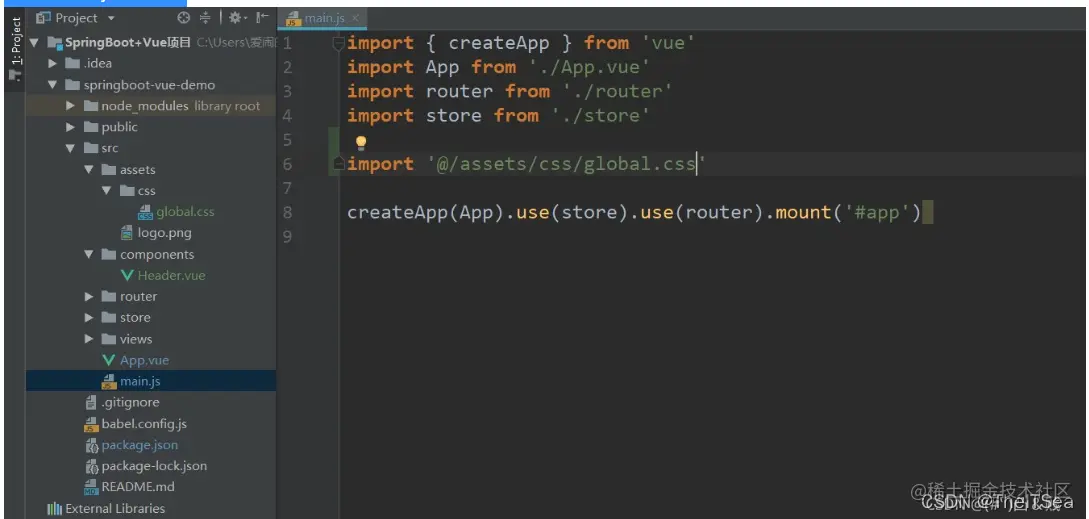Collapse the src folder
Viewport: 1089px width, 519px height.
coord(70,149)
